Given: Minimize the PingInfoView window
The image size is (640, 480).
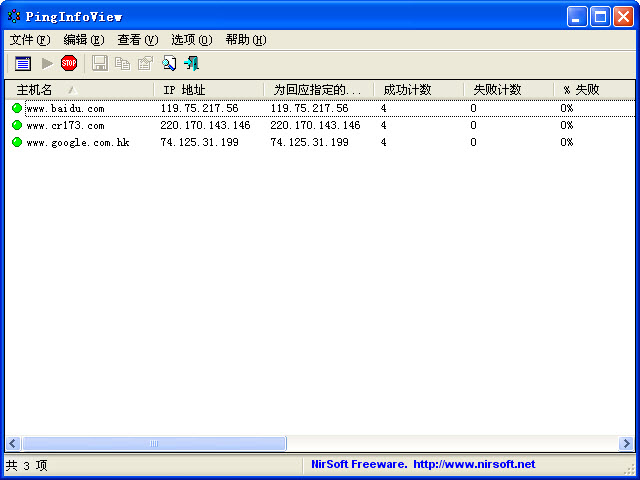Looking at the screenshot, I should pos(577,17).
